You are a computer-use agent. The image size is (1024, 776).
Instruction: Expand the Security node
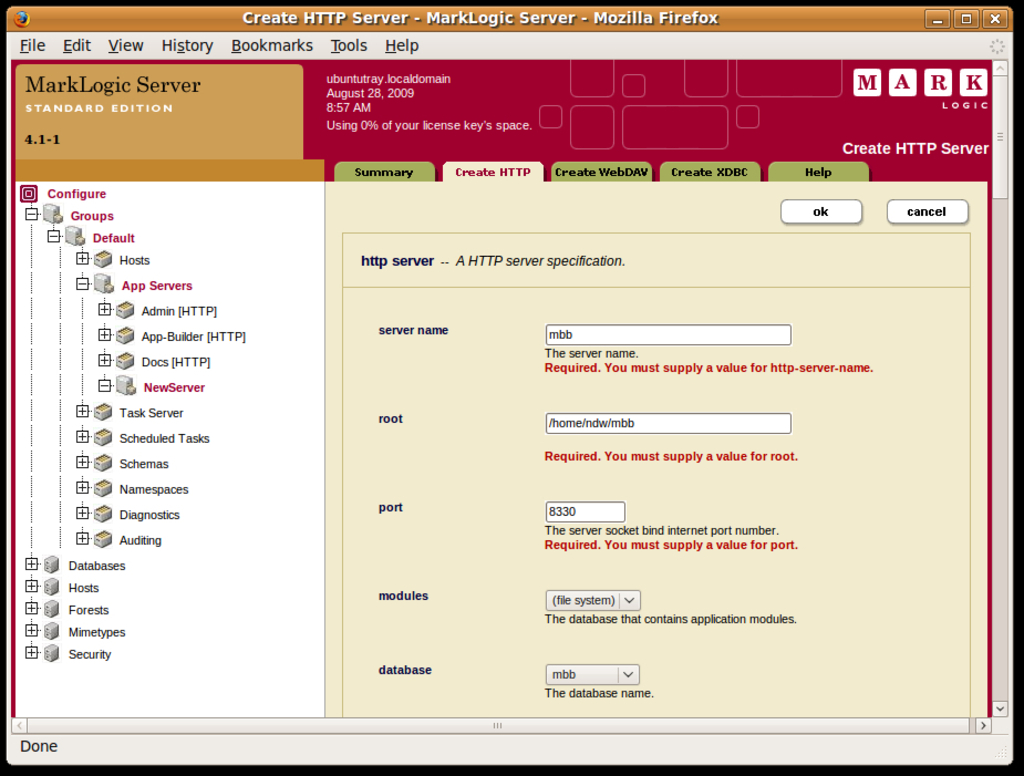(31, 652)
